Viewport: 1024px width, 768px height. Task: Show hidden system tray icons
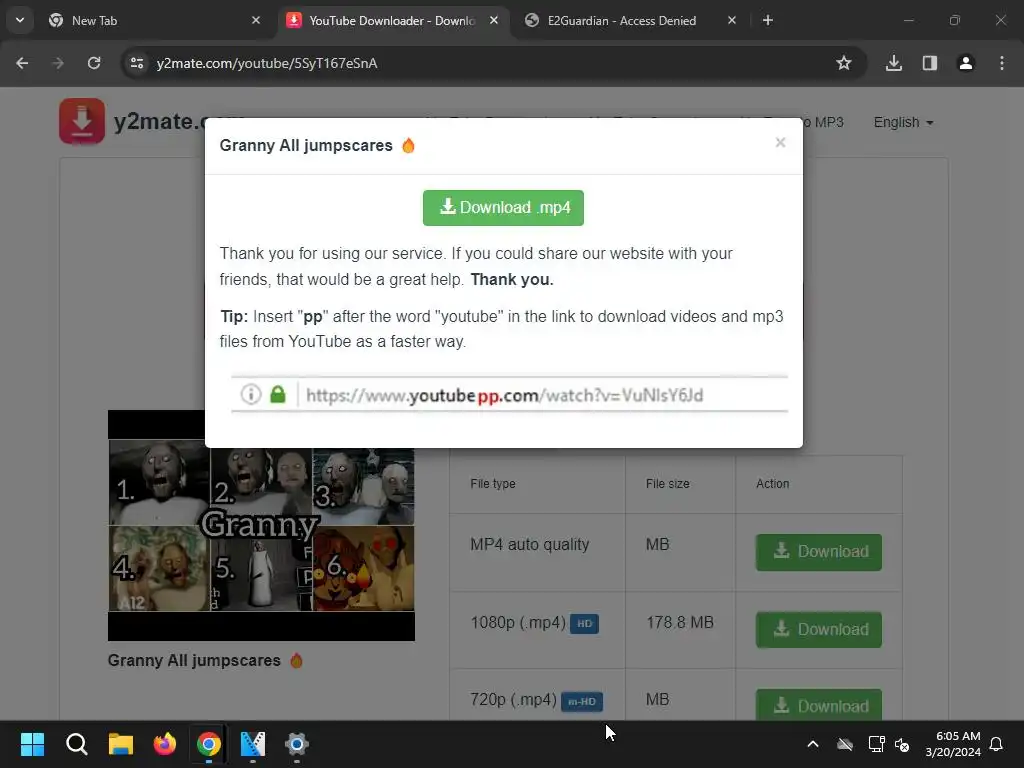click(813, 744)
